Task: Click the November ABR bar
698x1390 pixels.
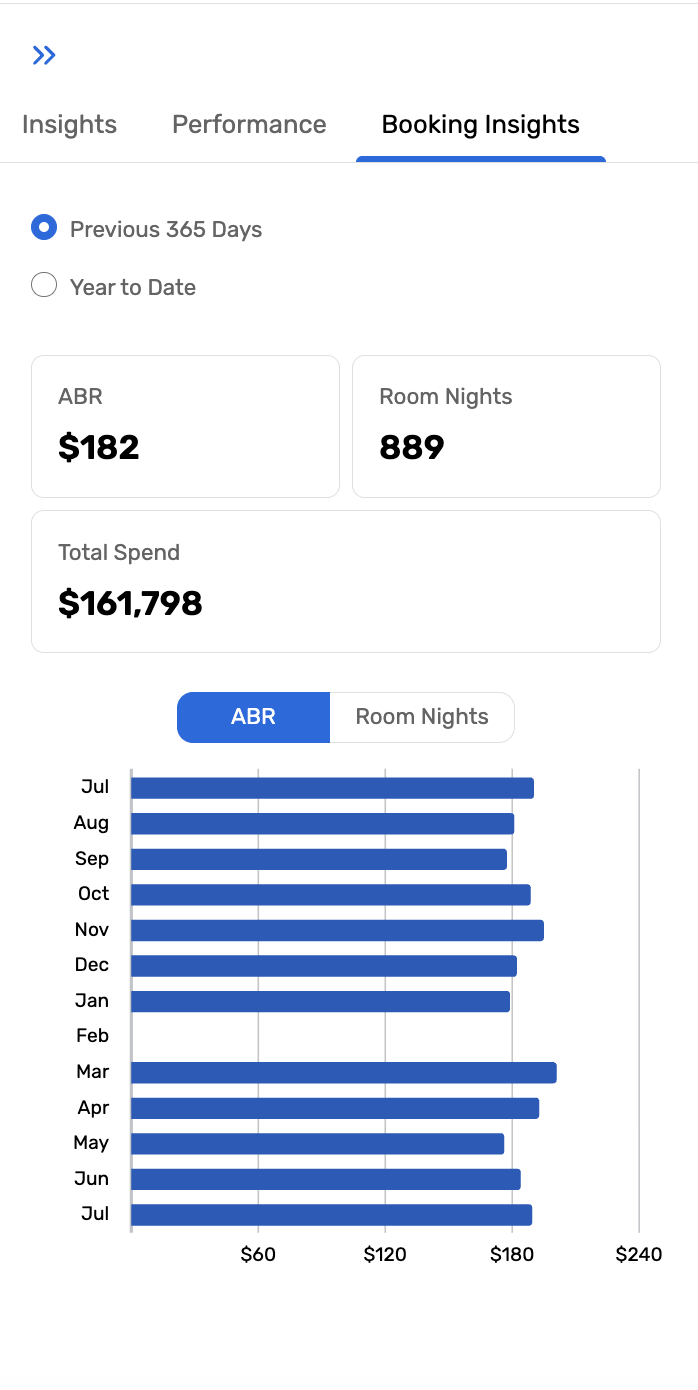Action: tap(338, 930)
